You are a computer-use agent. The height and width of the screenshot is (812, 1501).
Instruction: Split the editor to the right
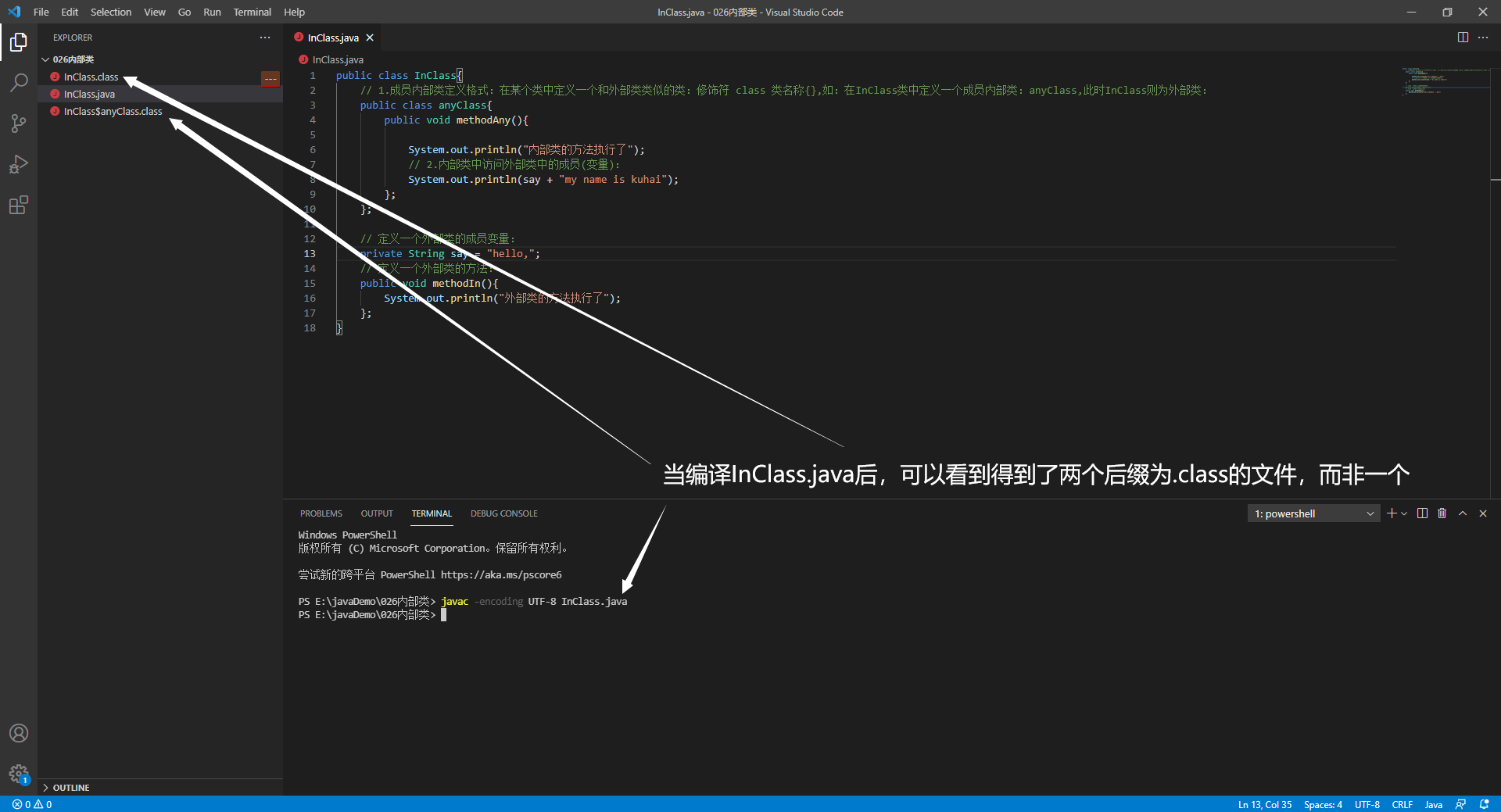coord(1463,38)
